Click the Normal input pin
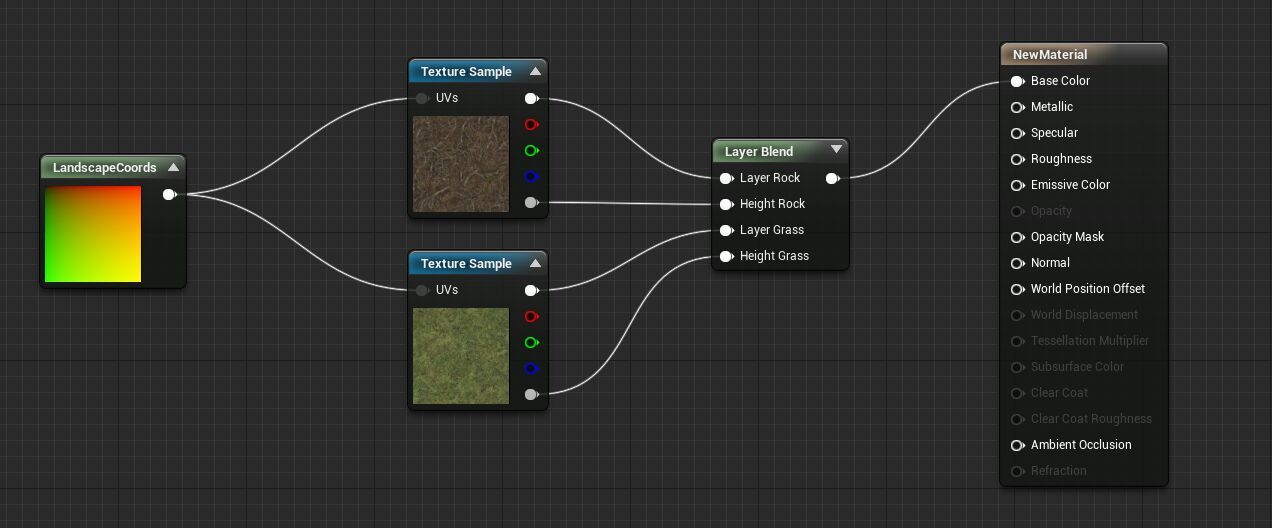Viewport: 1272px width, 528px height. click(x=1018, y=263)
